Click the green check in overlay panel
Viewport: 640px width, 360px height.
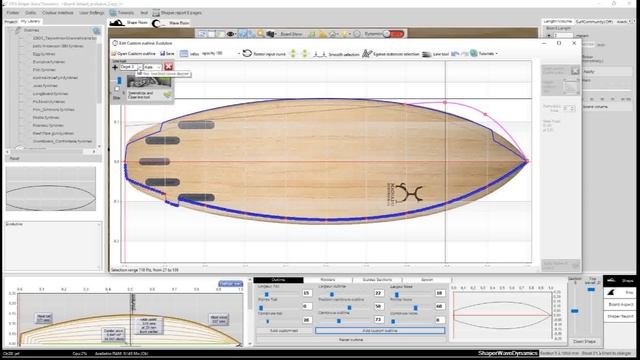(x=167, y=95)
